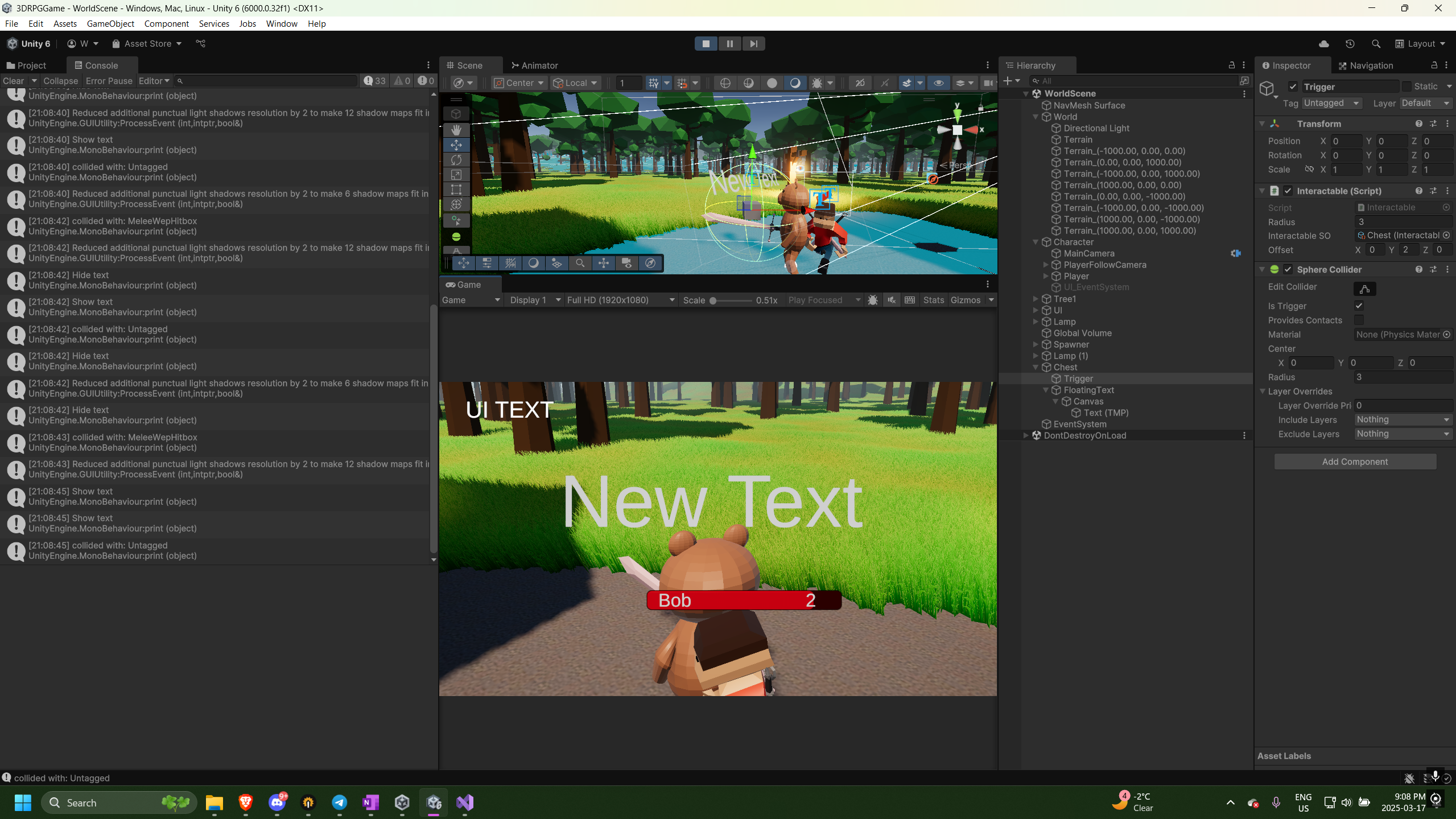Pause play mode with the pause icon
Viewport: 1456px width, 819px height.
coord(729,43)
